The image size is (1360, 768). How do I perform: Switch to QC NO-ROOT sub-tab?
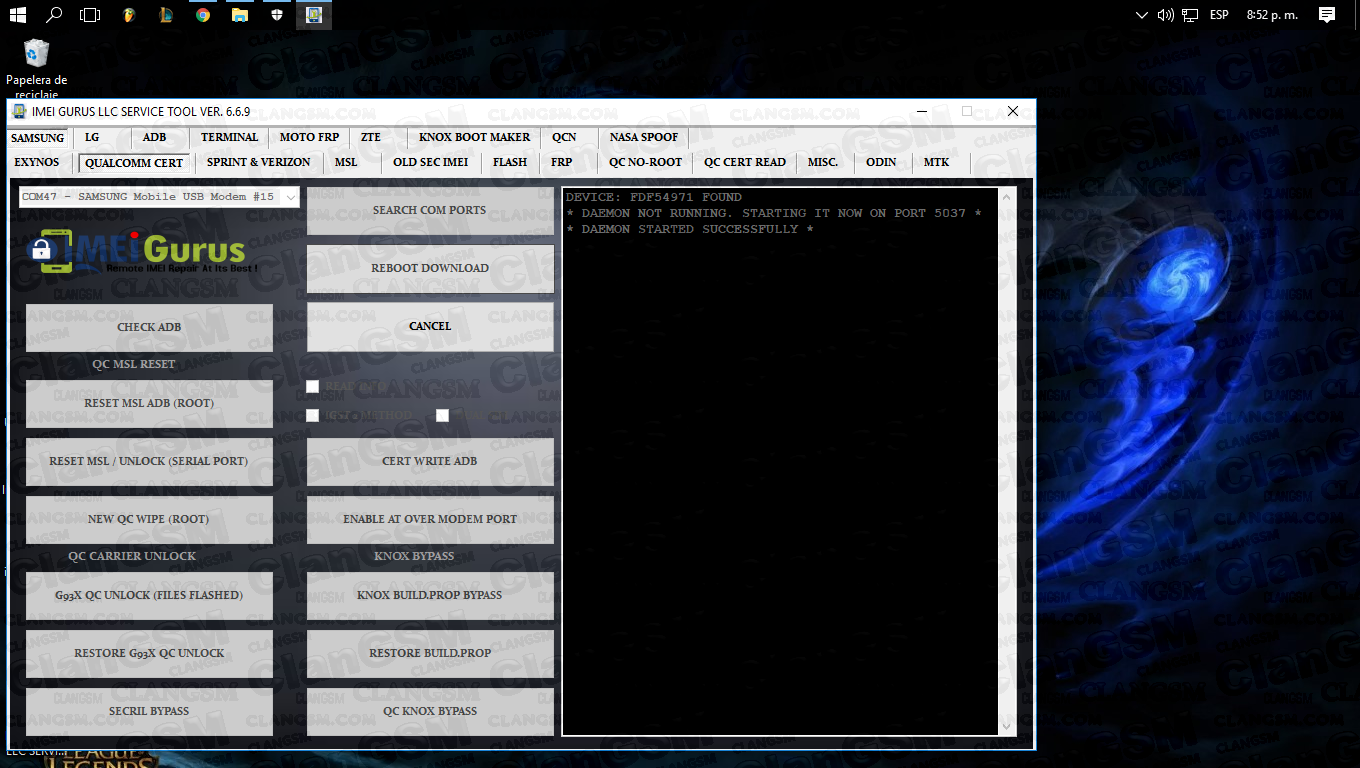pyautogui.click(x=645, y=162)
